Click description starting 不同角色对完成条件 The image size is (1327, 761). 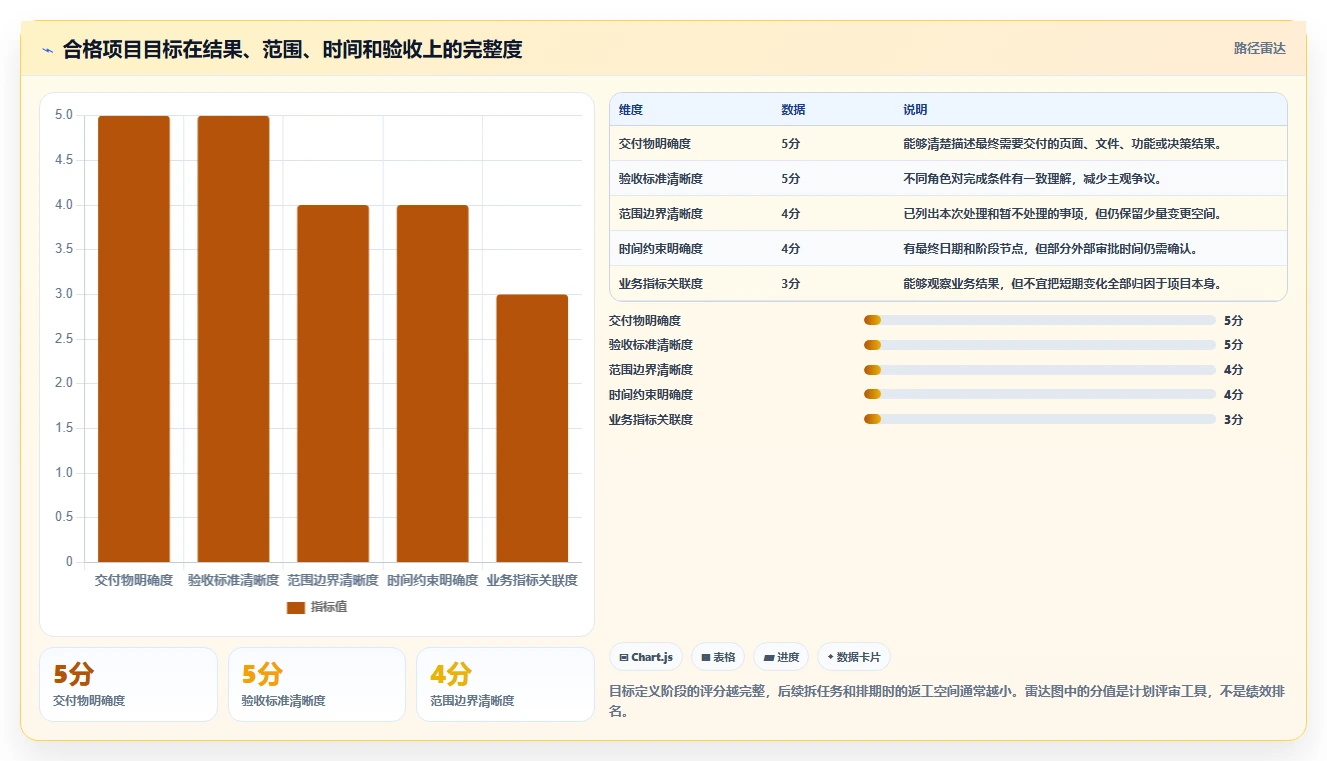[x=1032, y=179]
